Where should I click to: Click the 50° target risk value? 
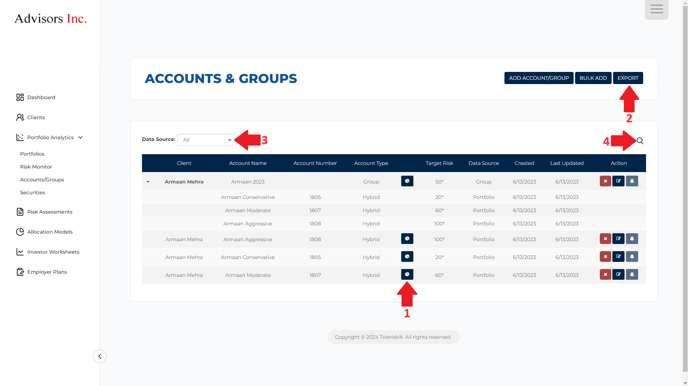pyautogui.click(x=439, y=182)
